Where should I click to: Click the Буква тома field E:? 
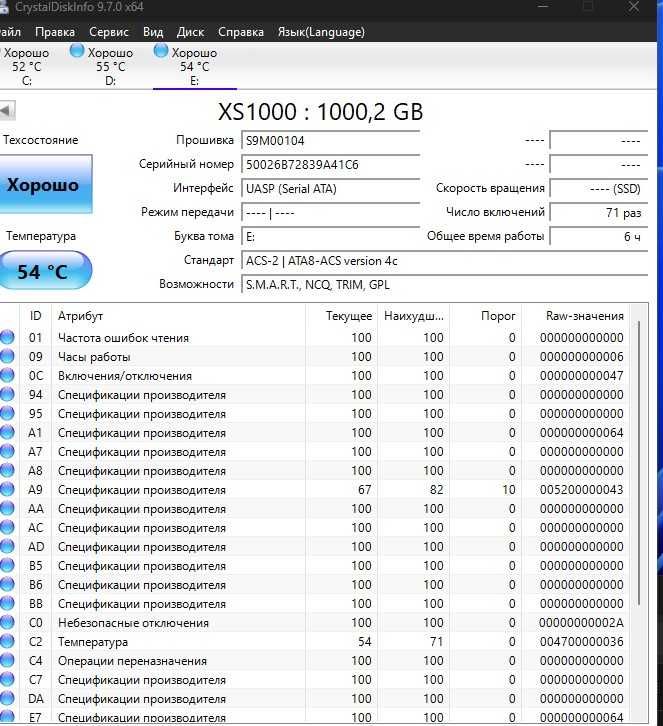(330, 237)
